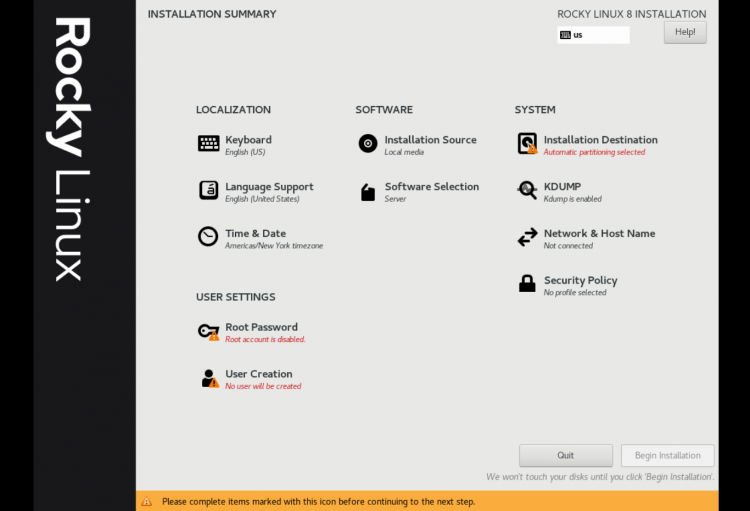Open Installation Destination label text
This screenshot has height=511, width=750.
600,140
